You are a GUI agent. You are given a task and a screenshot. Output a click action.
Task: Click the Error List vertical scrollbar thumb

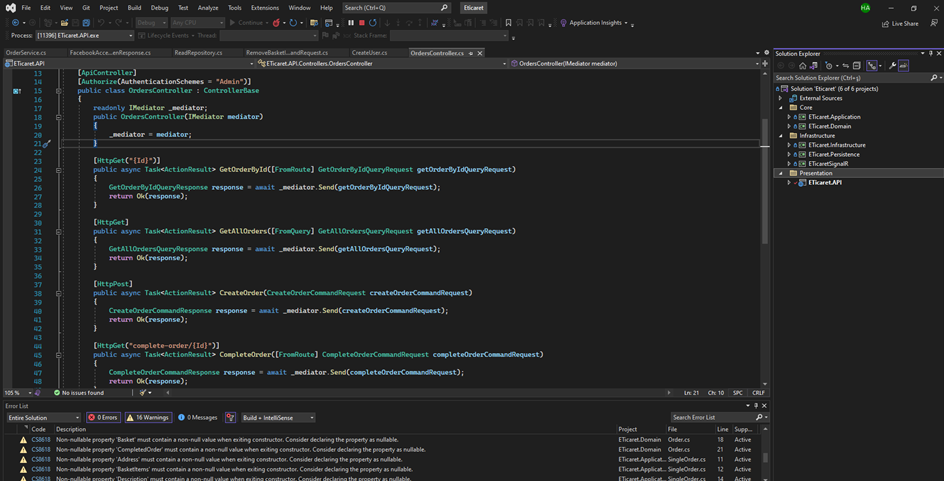point(766,458)
